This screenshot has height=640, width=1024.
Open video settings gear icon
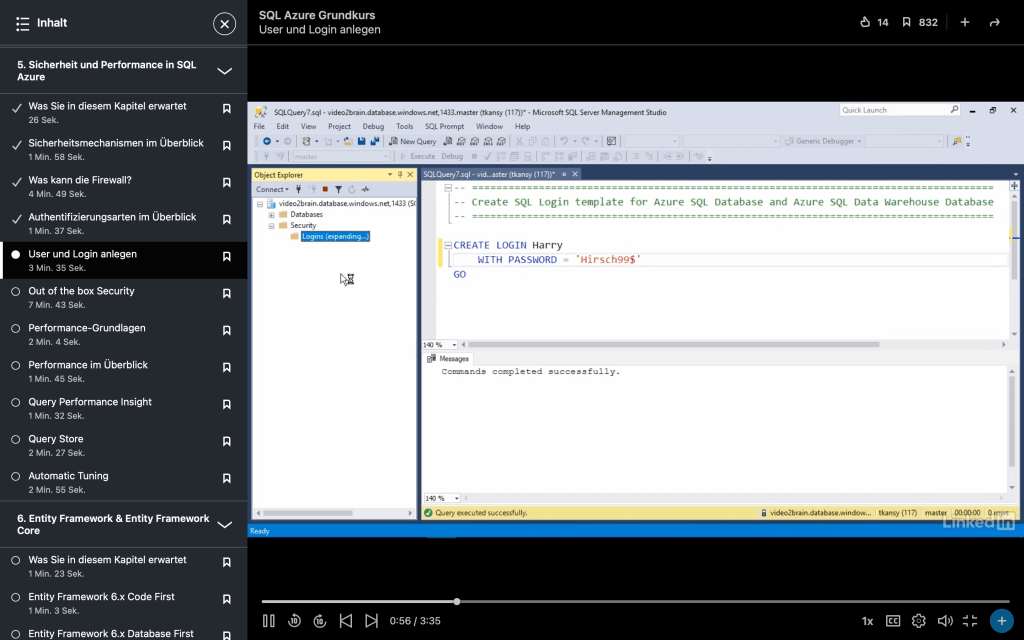click(919, 621)
